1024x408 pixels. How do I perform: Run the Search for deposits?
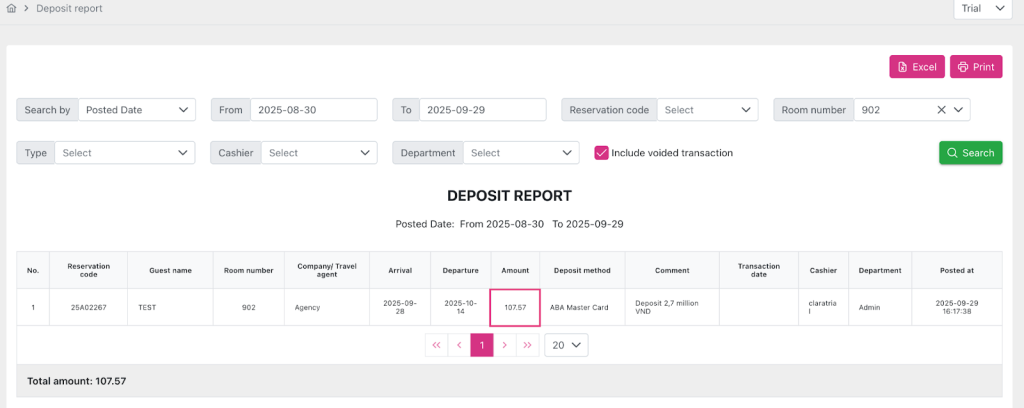click(x=970, y=153)
